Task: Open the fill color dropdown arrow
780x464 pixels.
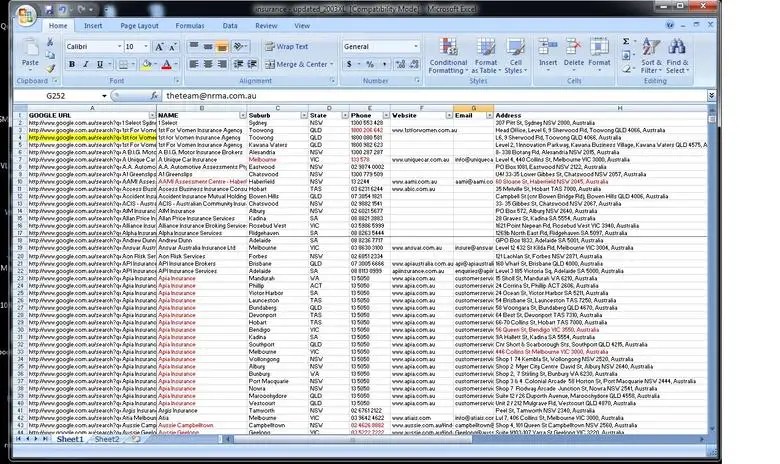Action: click(x=155, y=64)
